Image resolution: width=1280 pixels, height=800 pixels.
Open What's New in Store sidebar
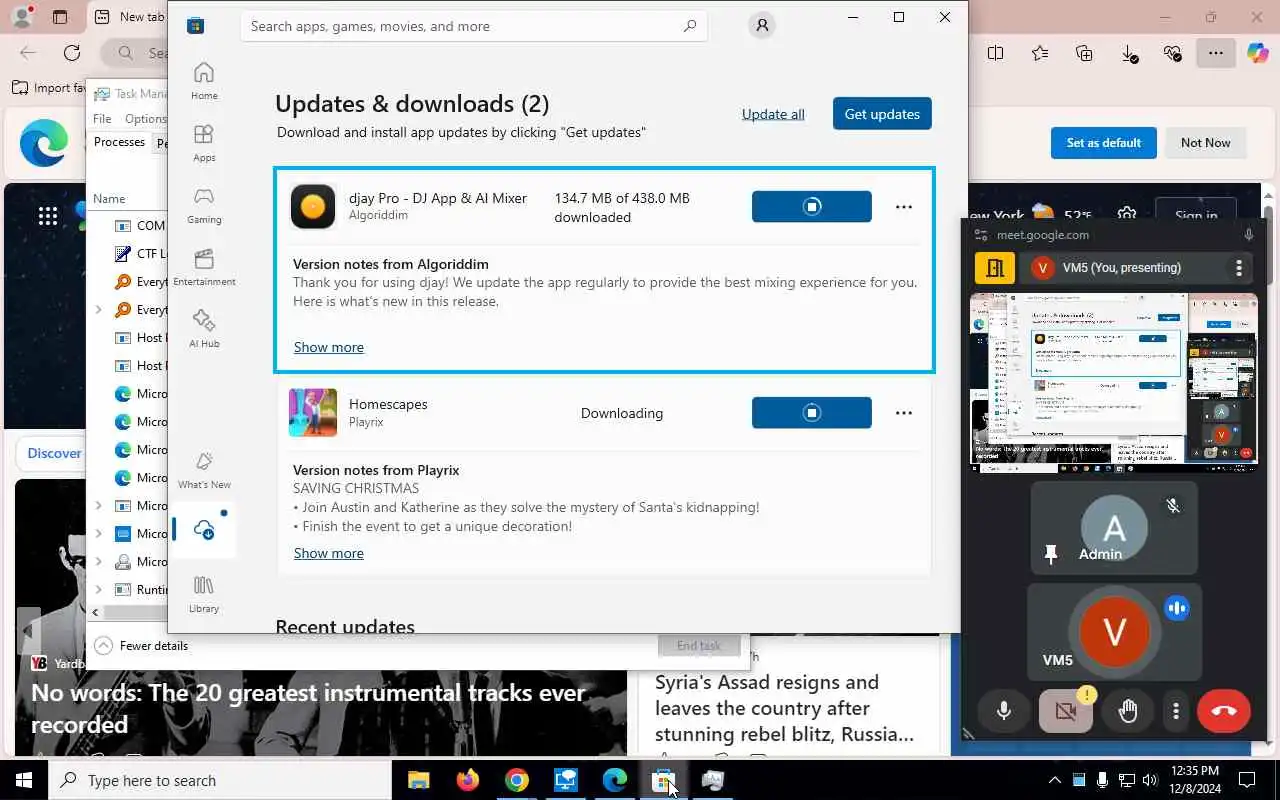[204, 470]
